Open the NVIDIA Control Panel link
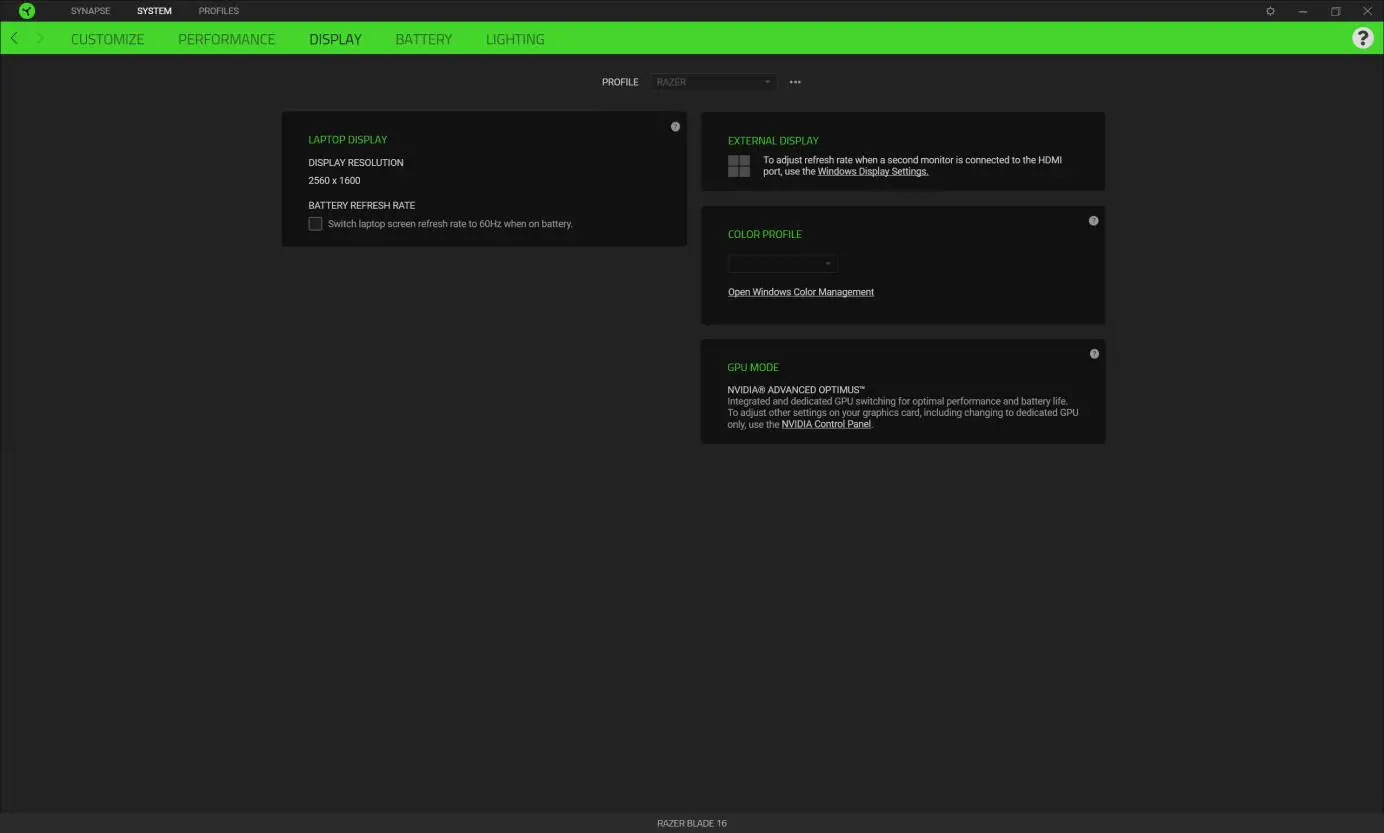 (x=826, y=423)
